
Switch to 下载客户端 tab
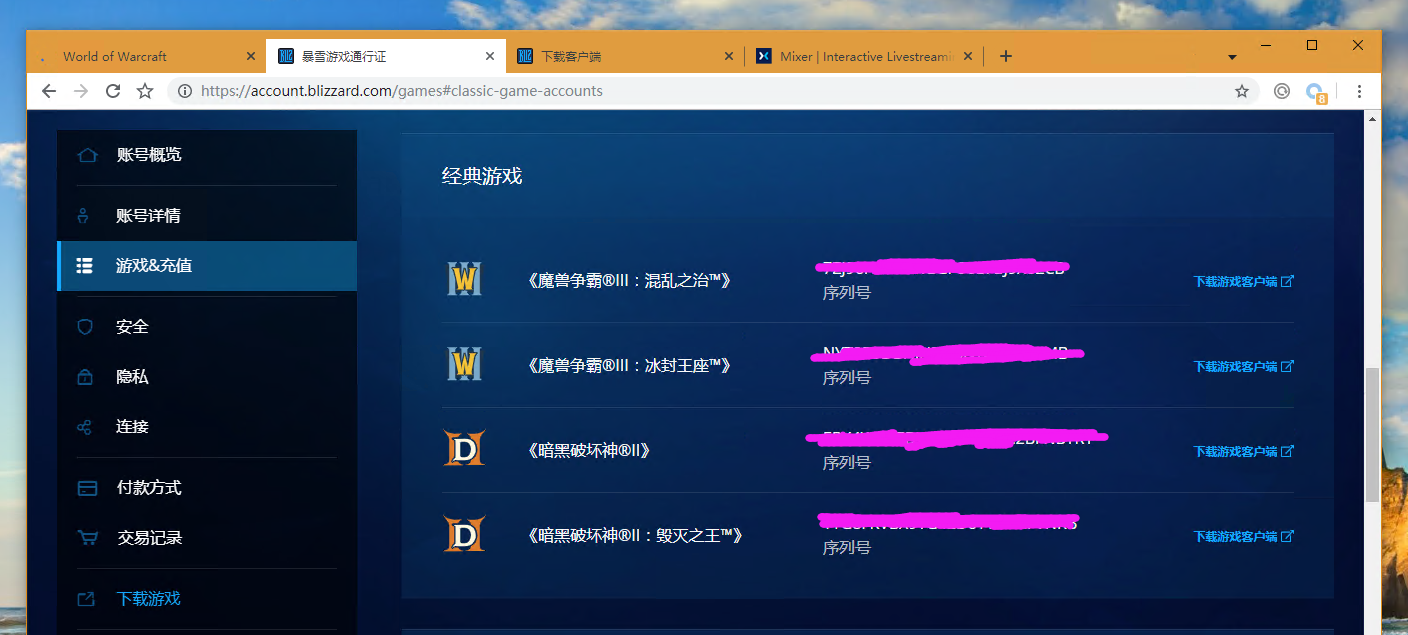(x=625, y=56)
